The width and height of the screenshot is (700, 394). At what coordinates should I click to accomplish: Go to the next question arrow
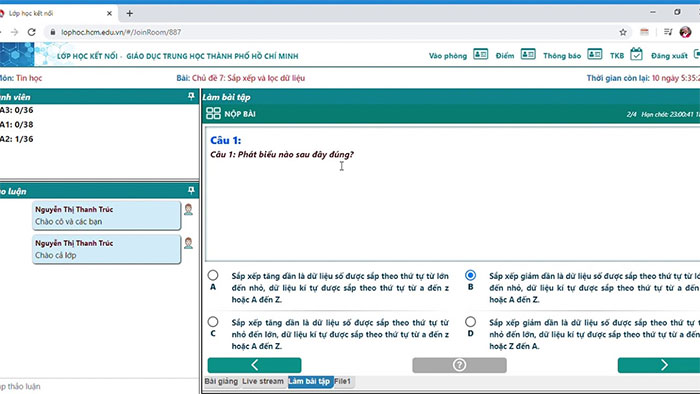(659, 365)
